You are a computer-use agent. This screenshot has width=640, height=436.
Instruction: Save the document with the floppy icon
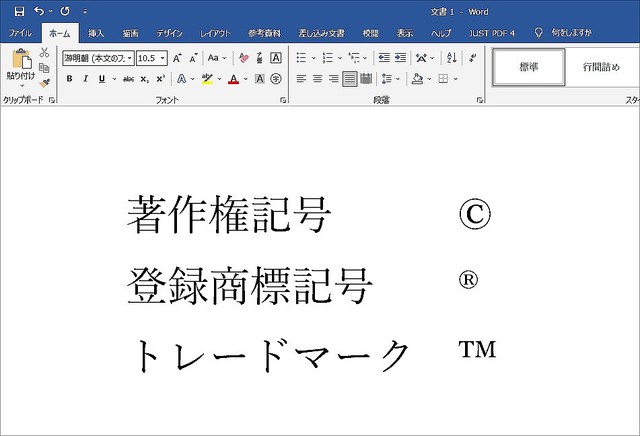click(x=19, y=11)
